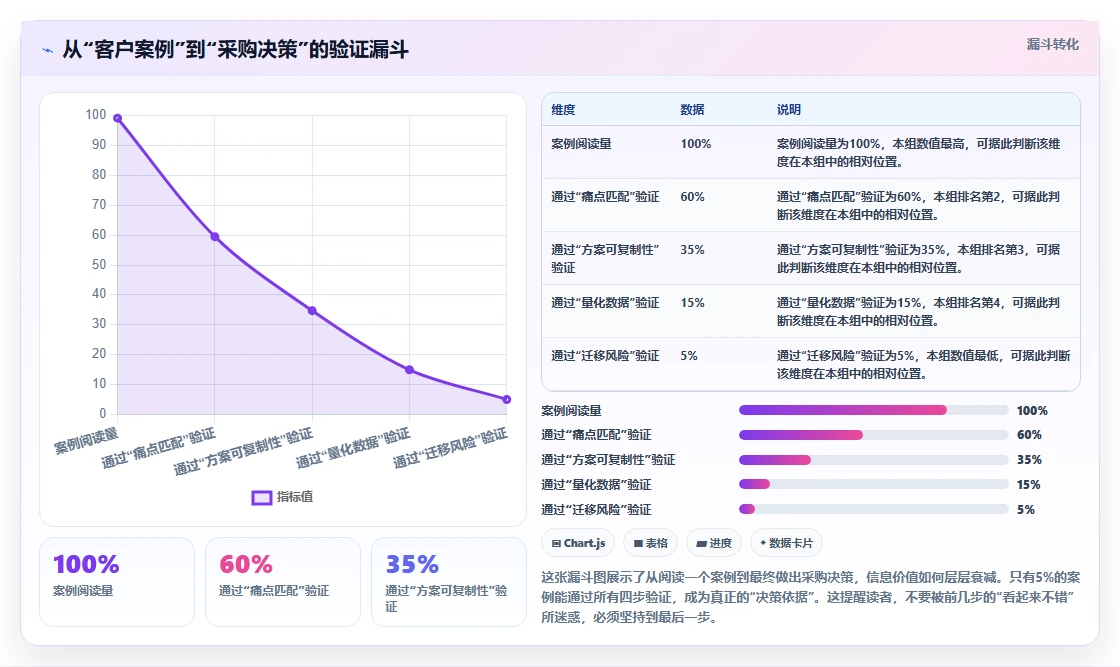The width and height of the screenshot is (1120, 667).
Task: Click the 说明 column header
Action: tap(789, 109)
